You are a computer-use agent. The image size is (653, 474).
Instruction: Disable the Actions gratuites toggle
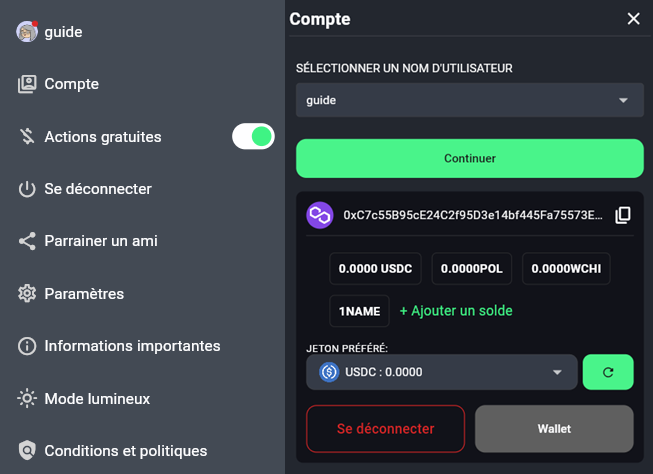click(x=253, y=136)
